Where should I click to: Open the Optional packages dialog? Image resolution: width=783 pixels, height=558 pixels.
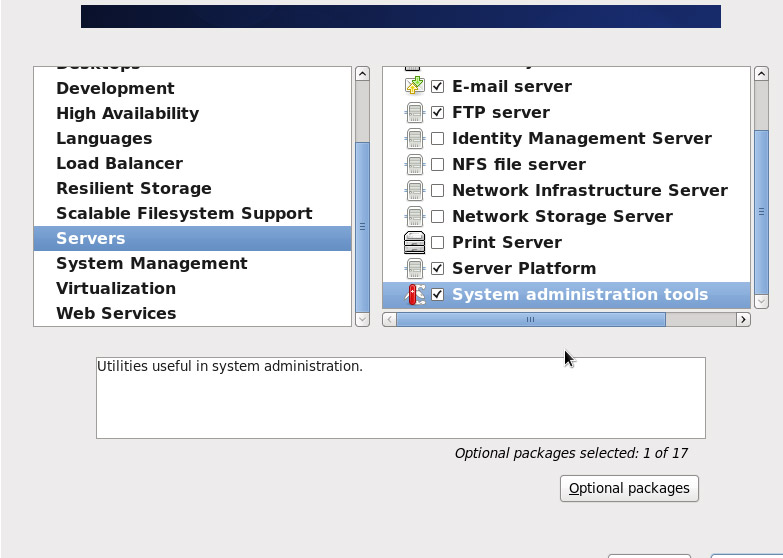coord(629,488)
